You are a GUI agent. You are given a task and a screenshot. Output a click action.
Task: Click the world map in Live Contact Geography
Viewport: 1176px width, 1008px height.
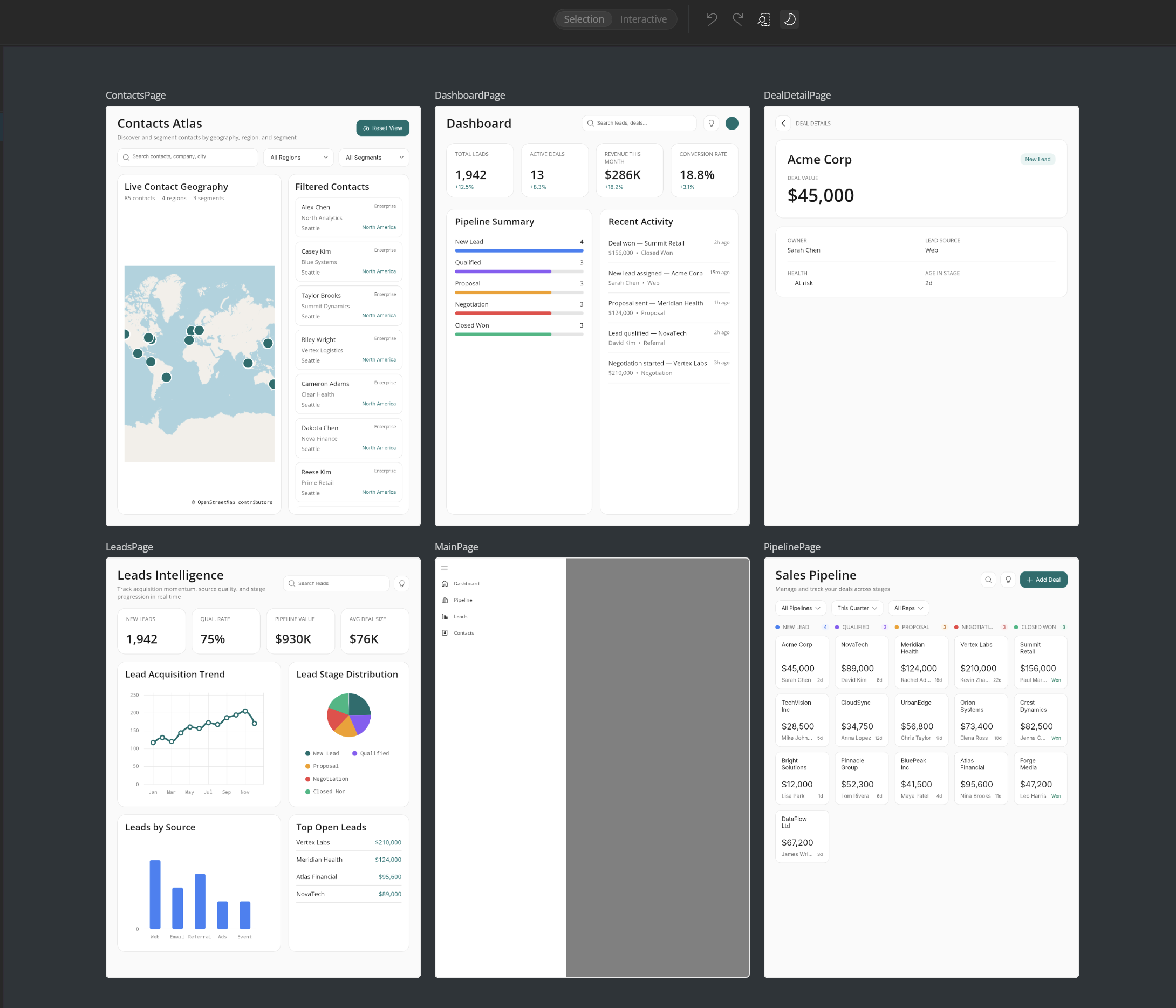(199, 364)
